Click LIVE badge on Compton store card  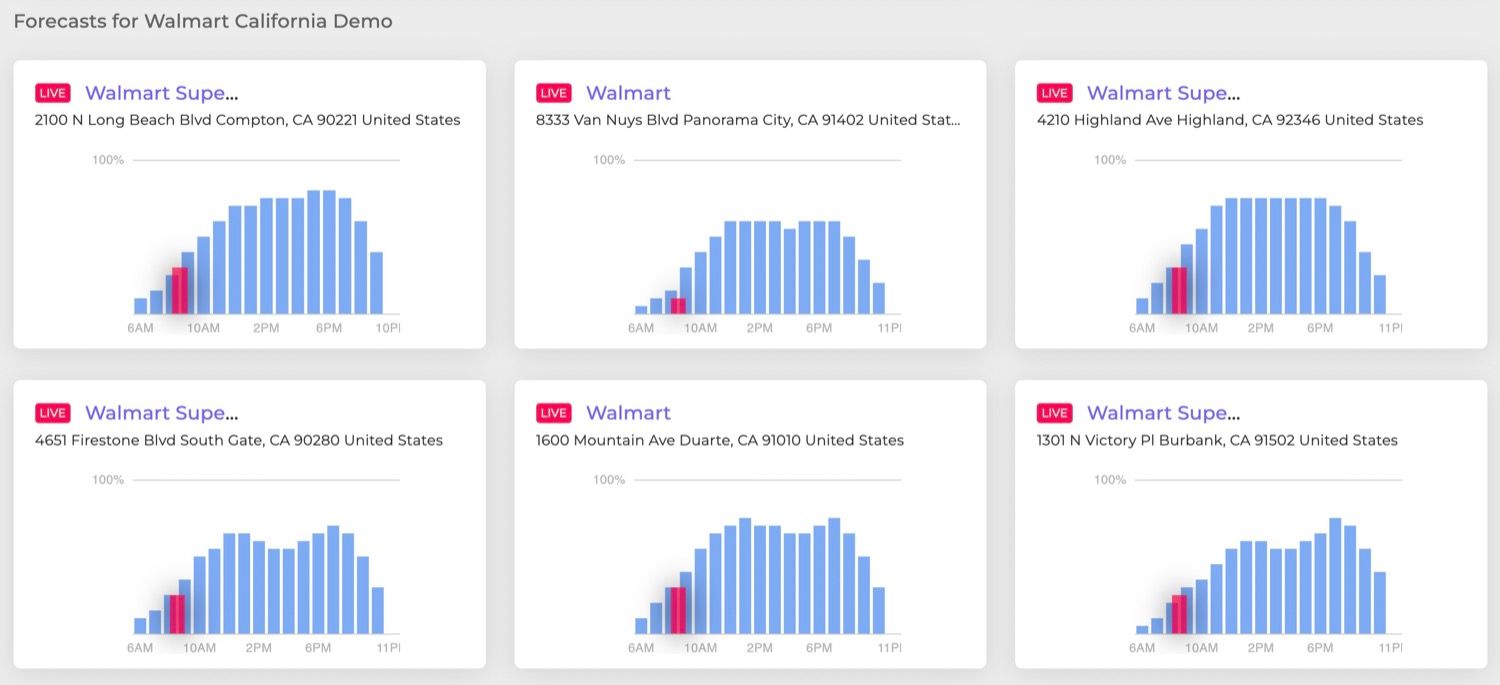tap(53, 93)
